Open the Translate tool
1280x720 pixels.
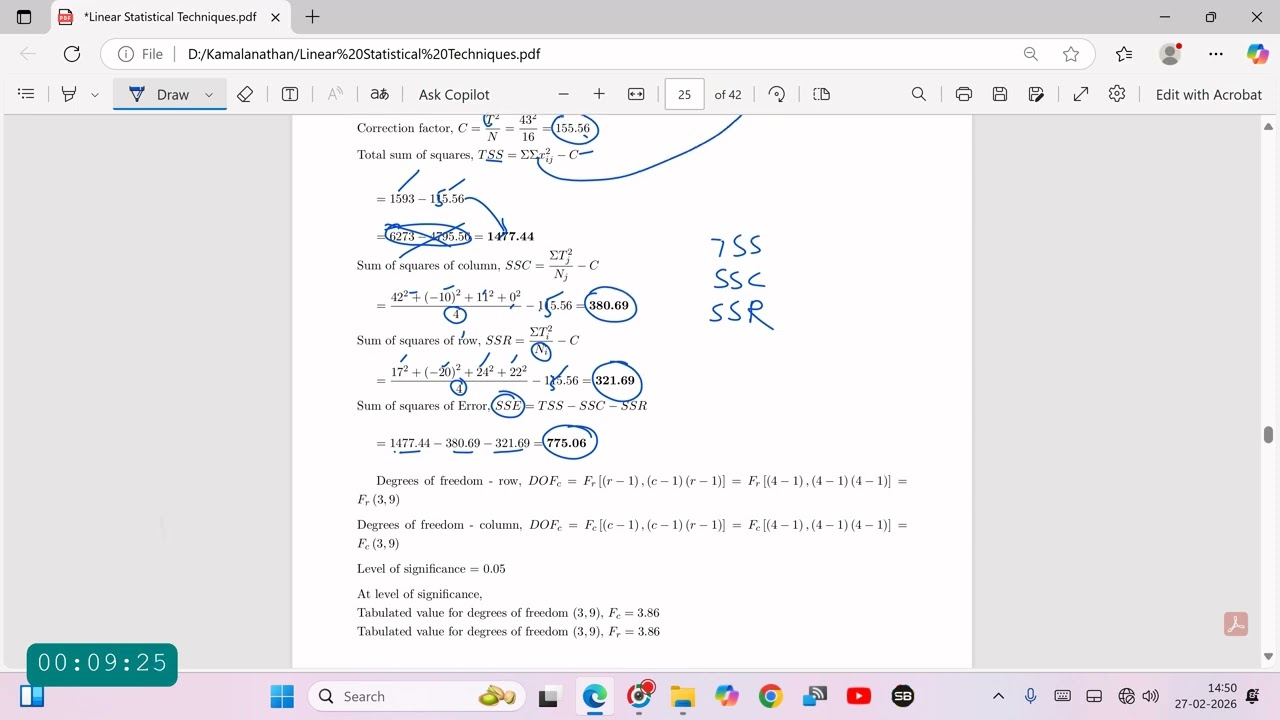pyautogui.click(x=380, y=94)
